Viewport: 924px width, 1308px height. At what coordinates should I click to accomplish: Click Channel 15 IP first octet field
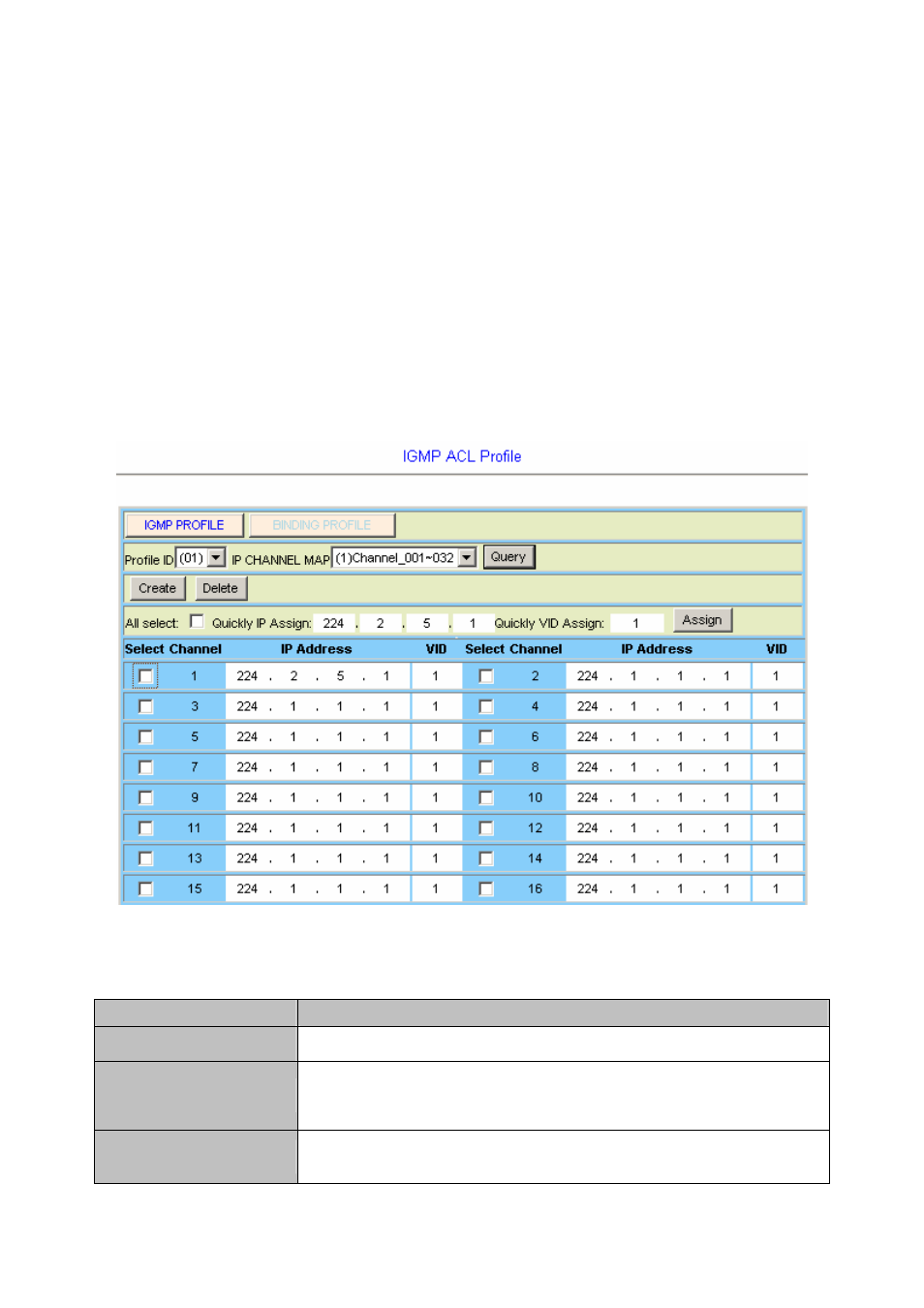click(247, 888)
